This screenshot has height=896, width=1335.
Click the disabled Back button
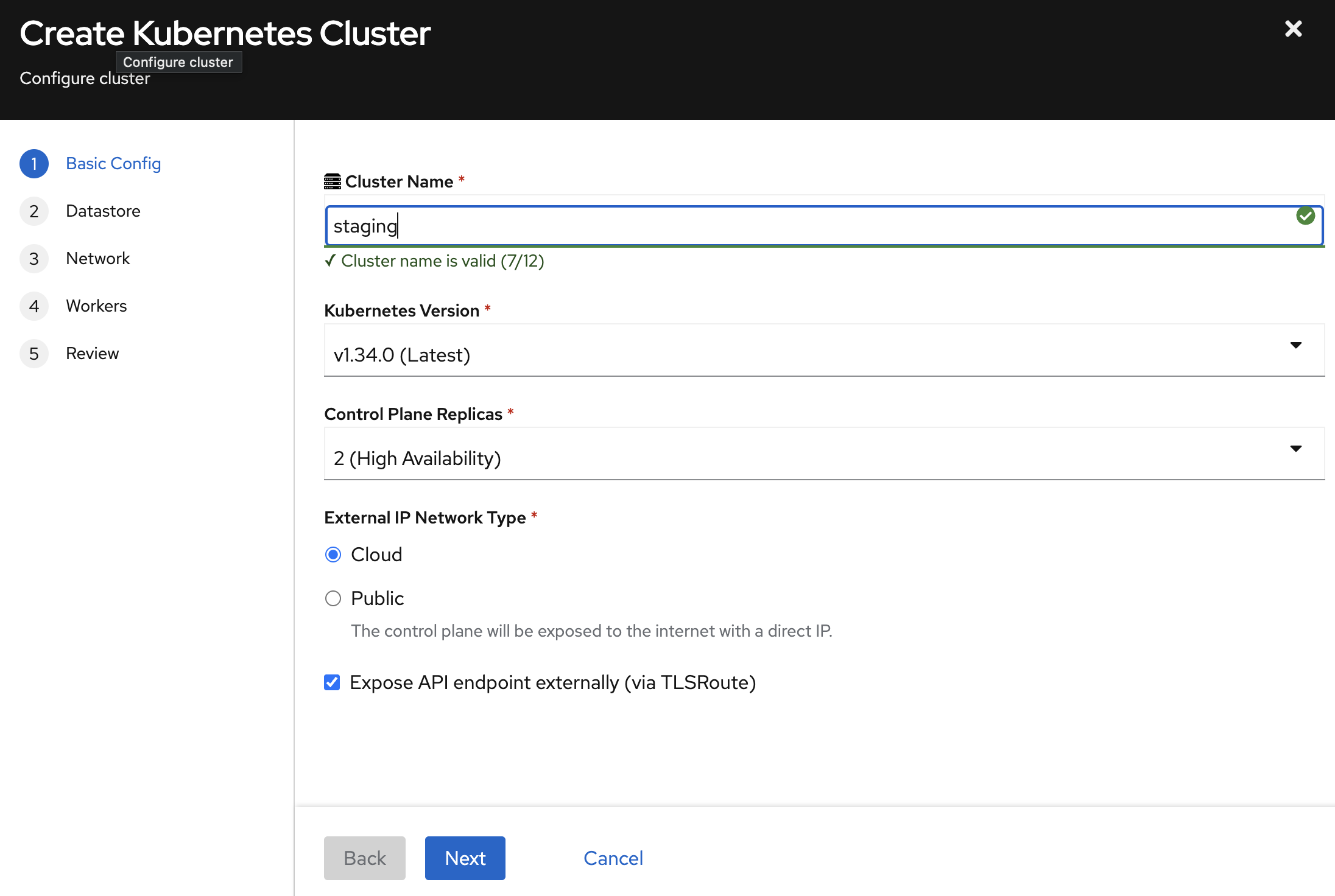[x=364, y=858]
